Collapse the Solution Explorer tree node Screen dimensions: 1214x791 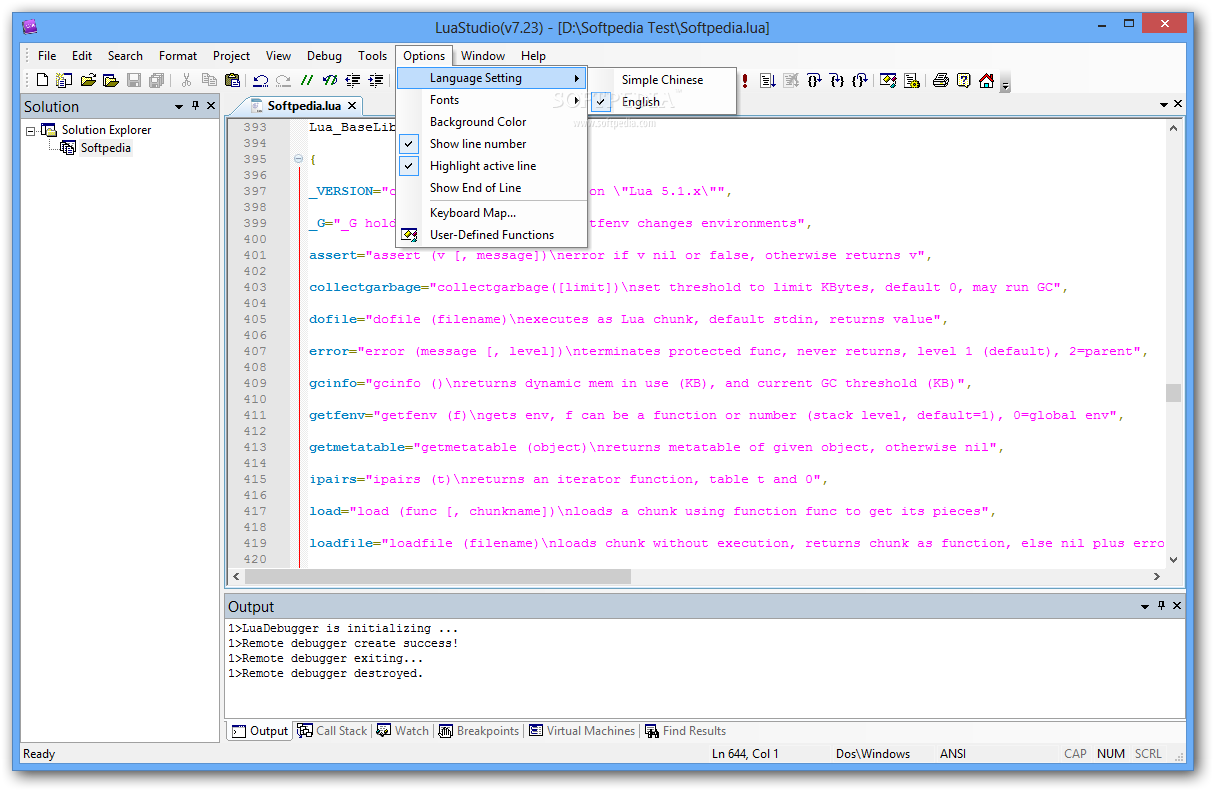[31, 130]
